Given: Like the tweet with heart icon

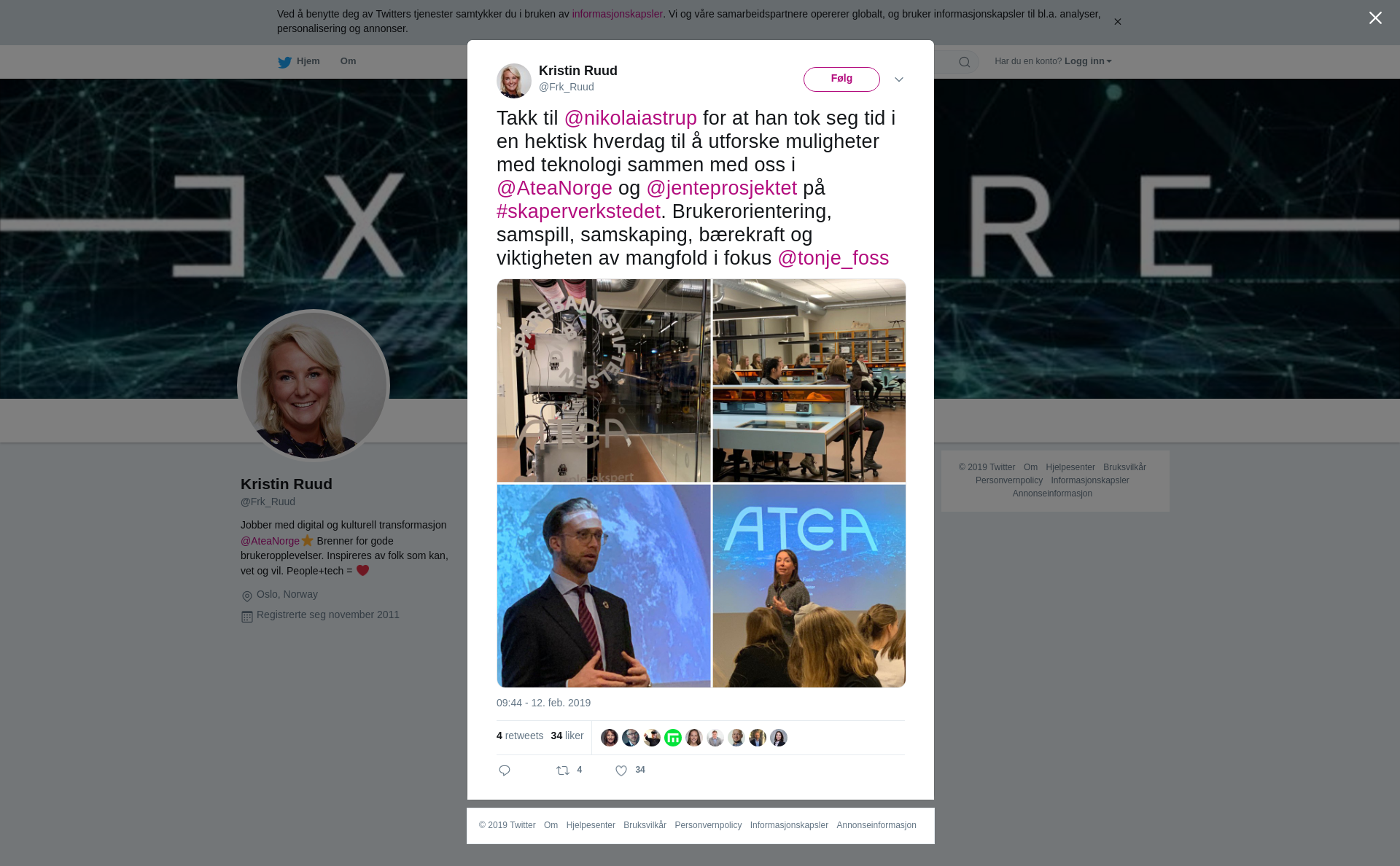Looking at the screenshot, I should tap(621, 771).
